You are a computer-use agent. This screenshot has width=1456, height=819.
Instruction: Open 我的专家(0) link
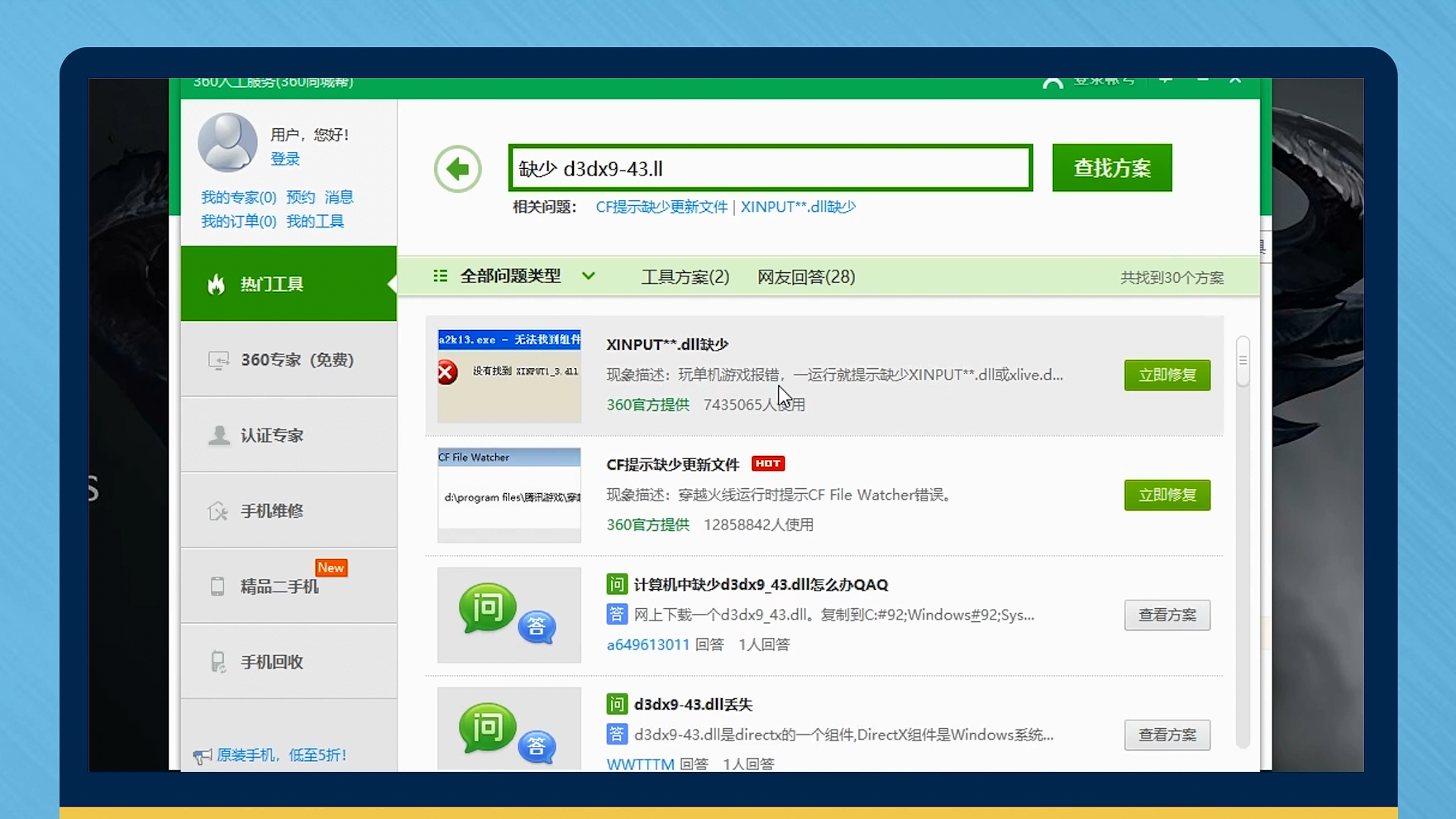point(239,197)
